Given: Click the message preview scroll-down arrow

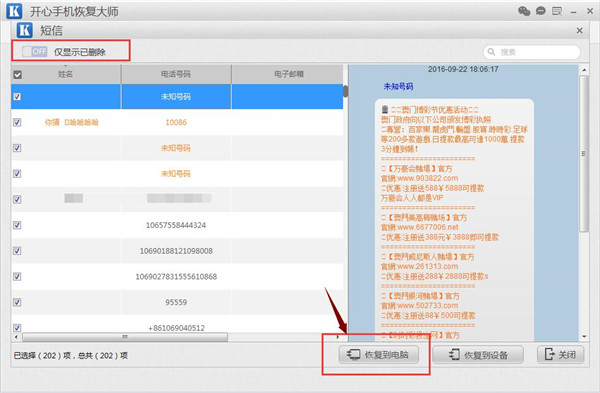Looking at the screenshot, I should point(584,337).
